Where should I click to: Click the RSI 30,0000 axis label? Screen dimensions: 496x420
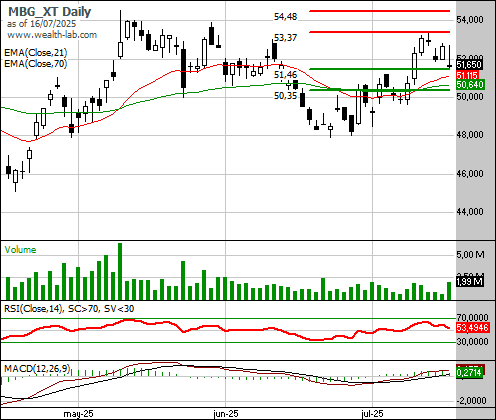473,342
